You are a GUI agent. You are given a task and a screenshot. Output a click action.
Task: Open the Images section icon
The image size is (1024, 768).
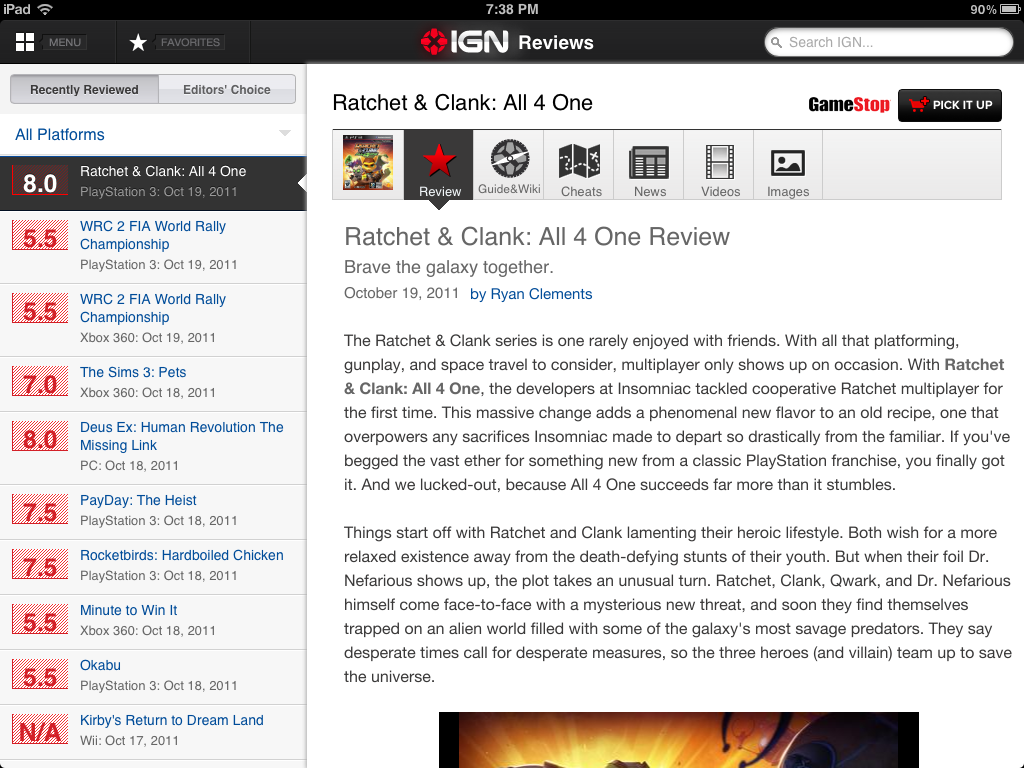pyautogui.click(x=788, y=165)
